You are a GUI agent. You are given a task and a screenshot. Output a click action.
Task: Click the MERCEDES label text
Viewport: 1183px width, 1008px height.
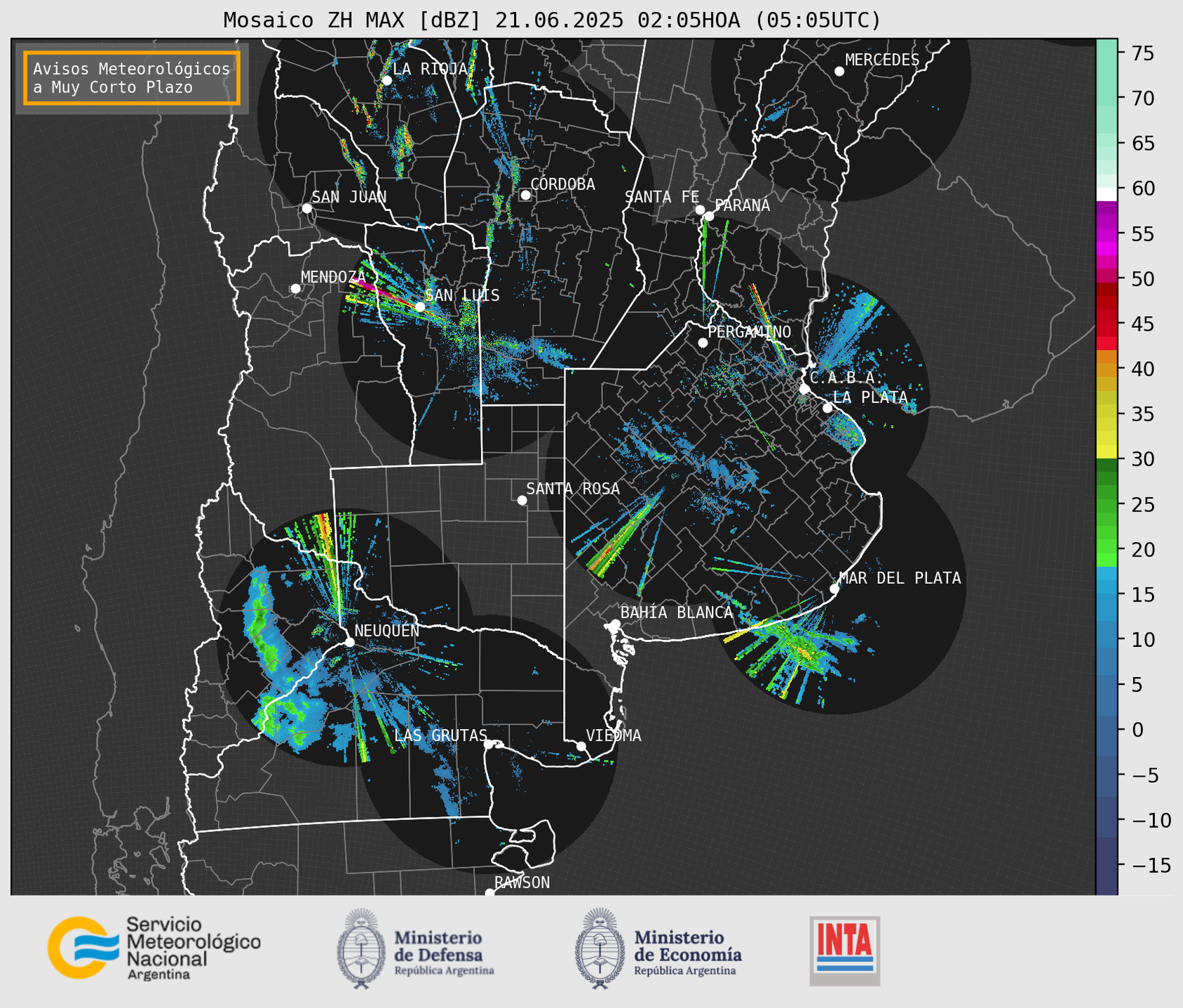click(x=882, y=60)
